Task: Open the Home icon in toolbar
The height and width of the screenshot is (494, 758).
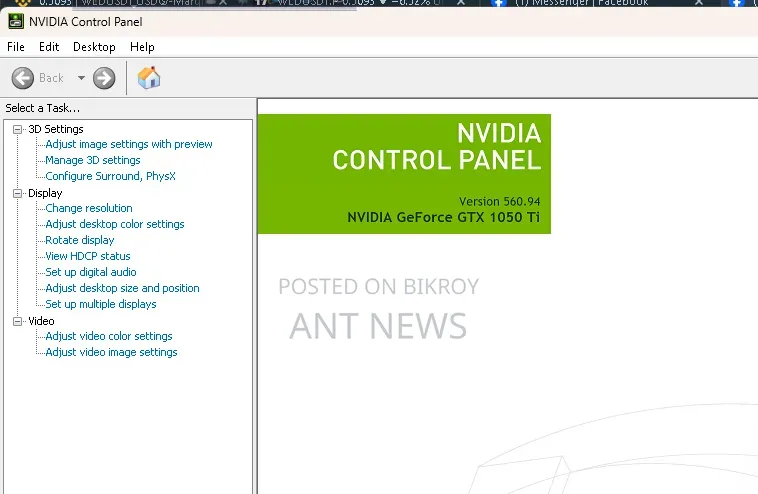Action: pos(149,77)
